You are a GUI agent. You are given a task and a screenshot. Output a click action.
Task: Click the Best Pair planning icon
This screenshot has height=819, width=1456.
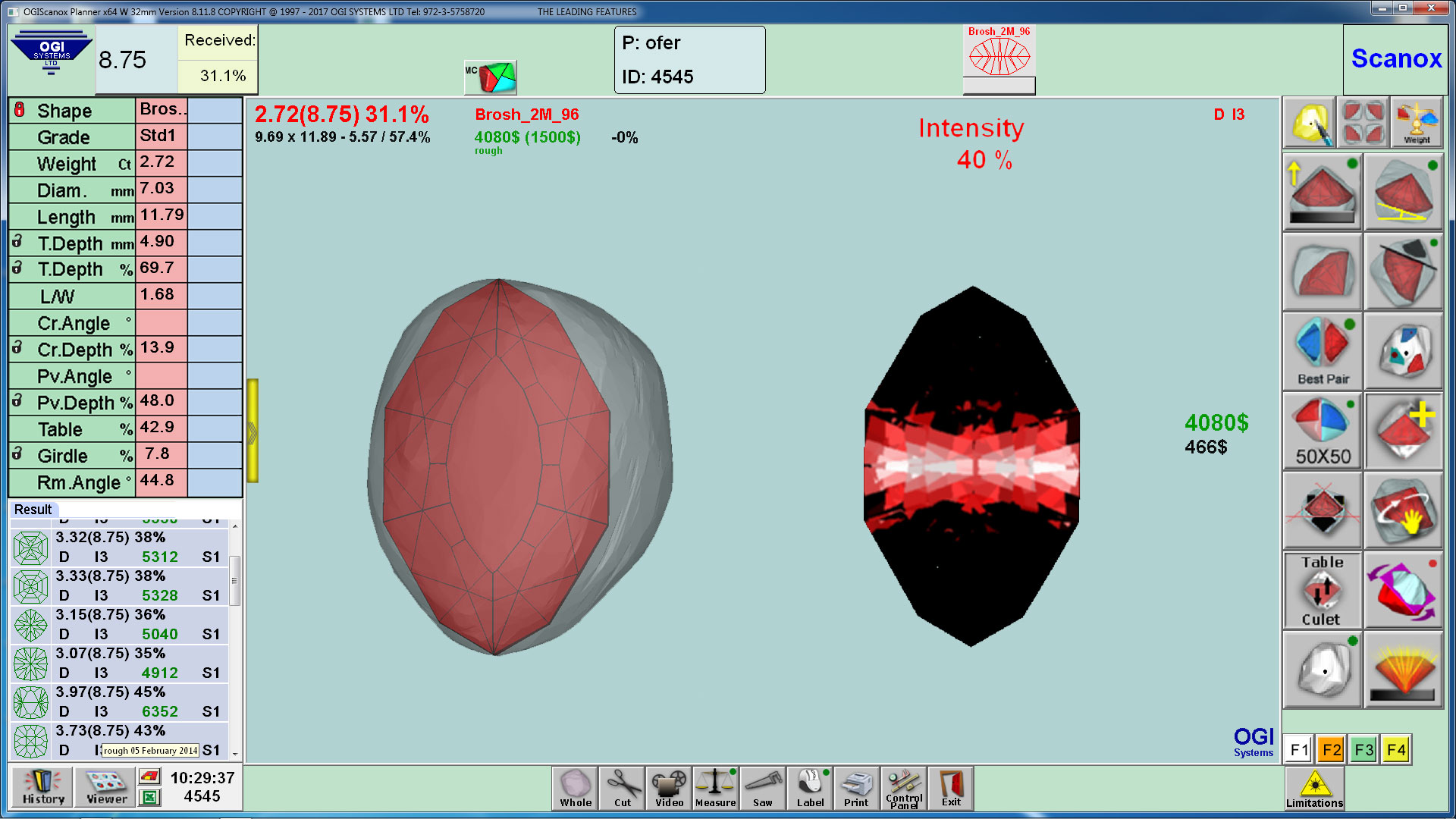tap(1323, 350)
